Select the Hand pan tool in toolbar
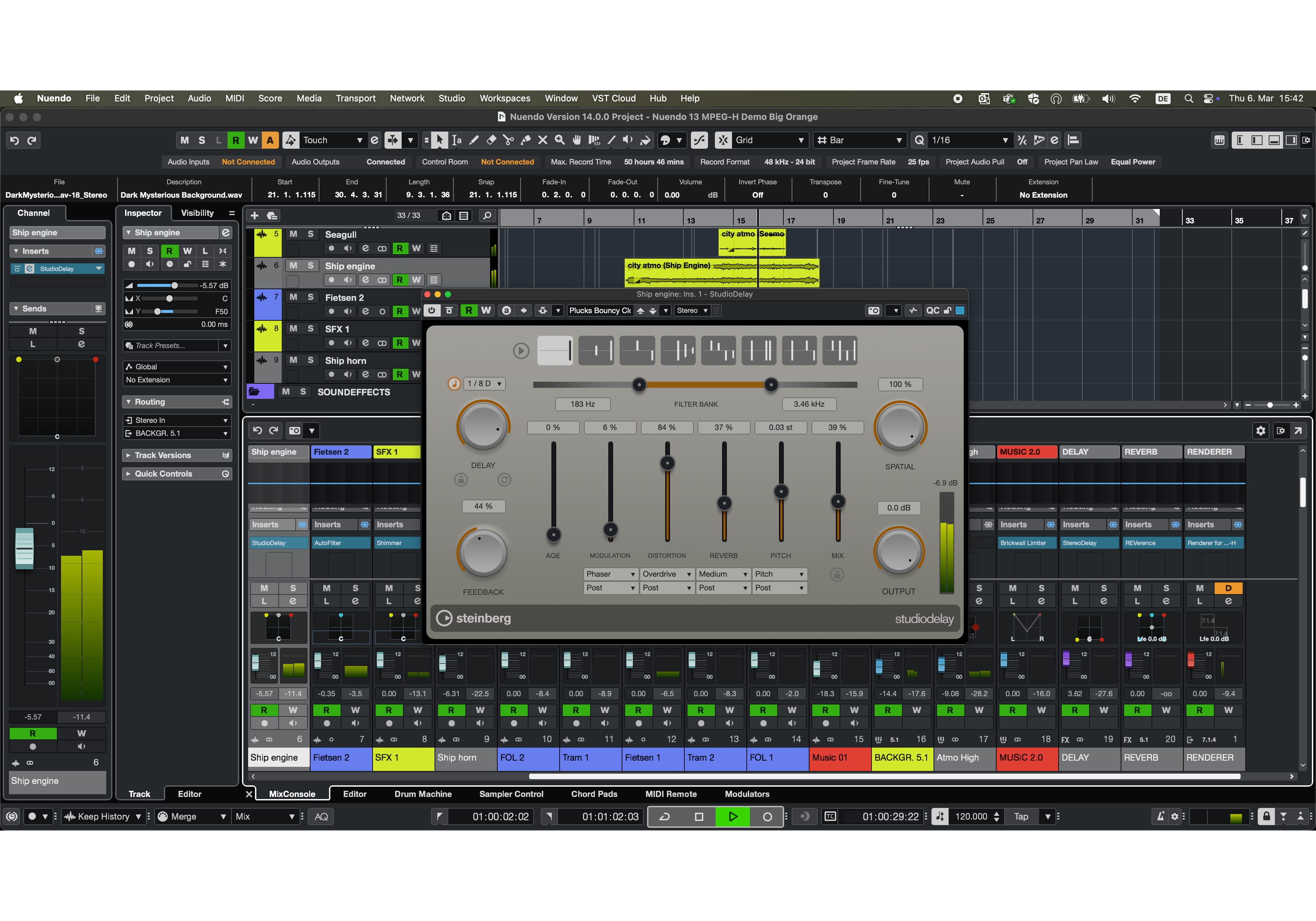Screen dimensions: 1316x921 pyautogui.click(x=577, y=140)
